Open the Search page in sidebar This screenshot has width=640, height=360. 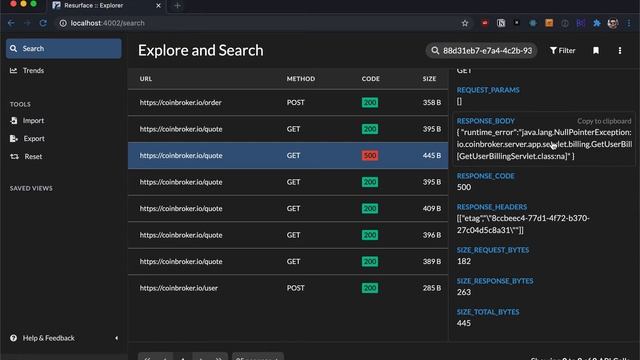tap(64, 49)
